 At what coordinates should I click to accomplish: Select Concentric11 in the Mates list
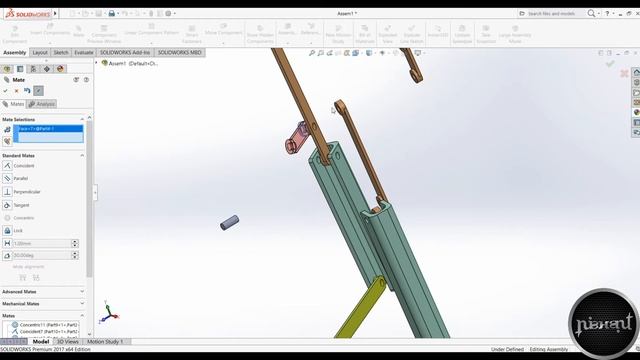[x=45, y=325]
